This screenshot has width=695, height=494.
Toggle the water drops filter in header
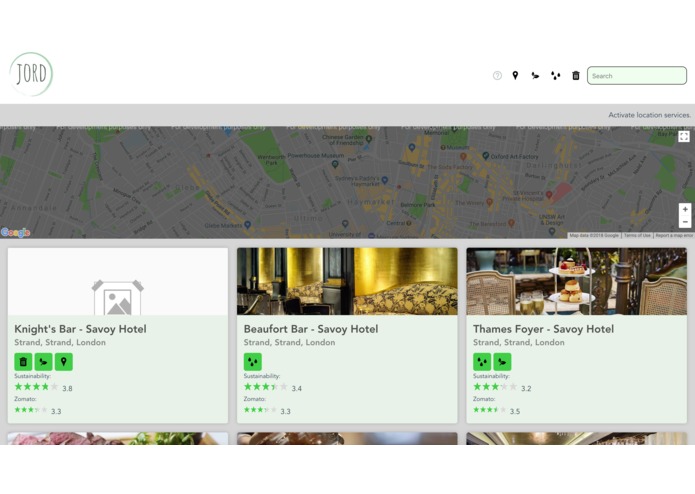[x=555, y=76]
